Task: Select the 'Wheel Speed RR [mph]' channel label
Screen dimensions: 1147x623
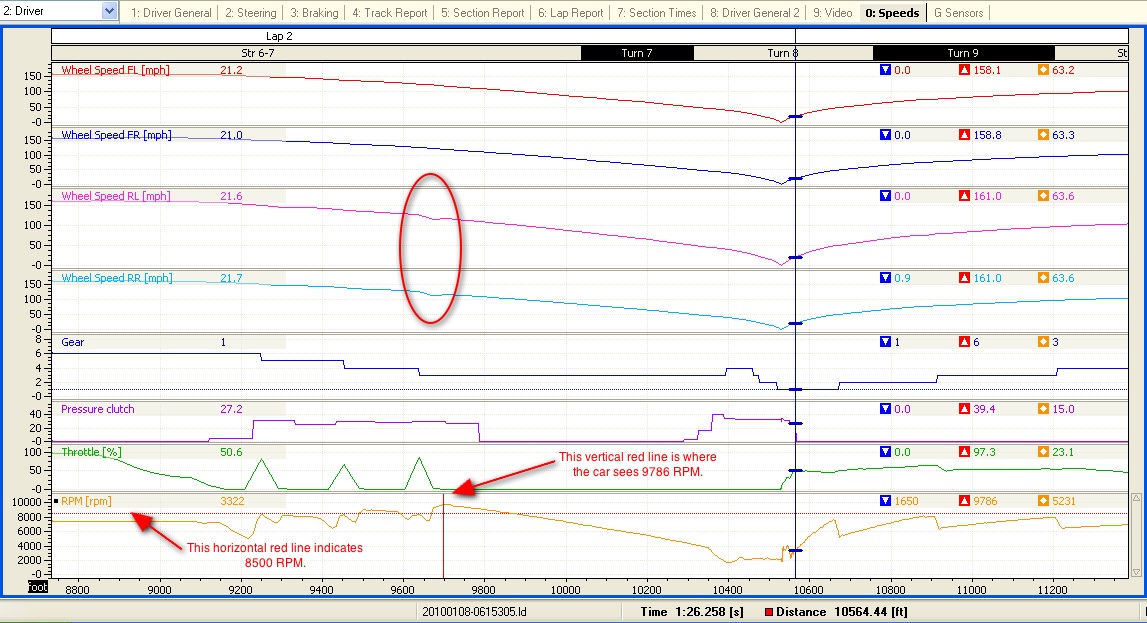Action: (117, 278)
